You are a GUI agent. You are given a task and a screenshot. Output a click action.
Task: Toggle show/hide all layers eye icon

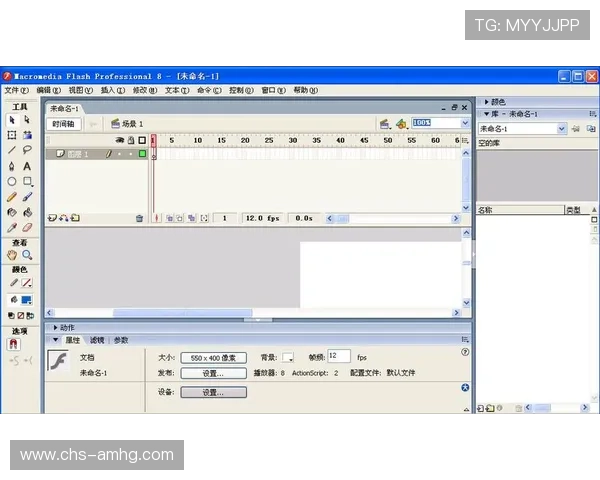120,140
